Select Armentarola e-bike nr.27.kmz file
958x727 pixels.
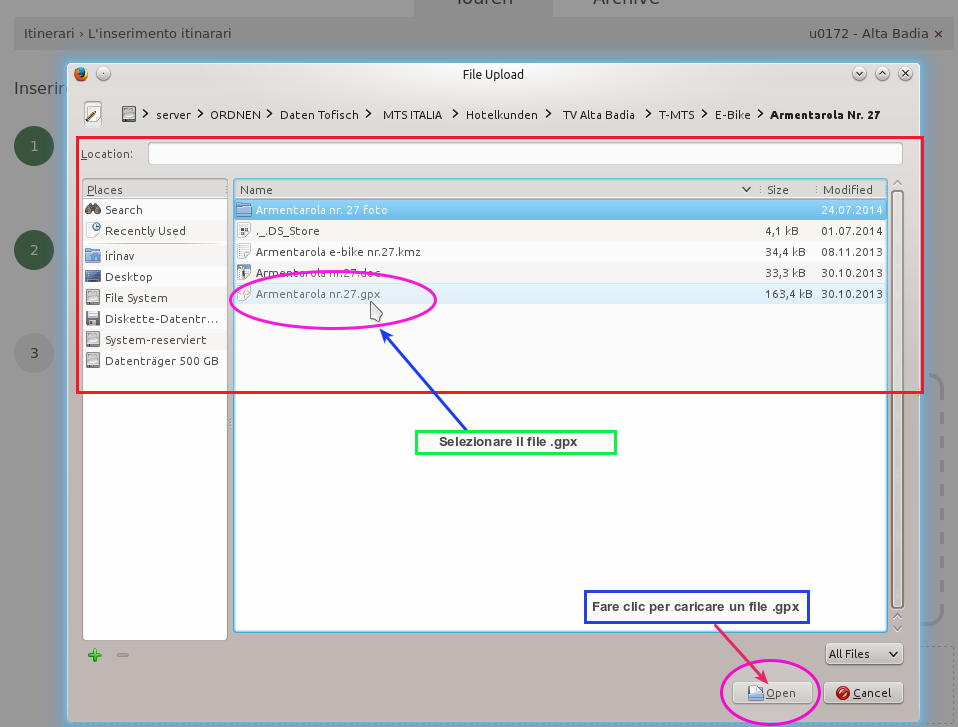click(338, 252)
